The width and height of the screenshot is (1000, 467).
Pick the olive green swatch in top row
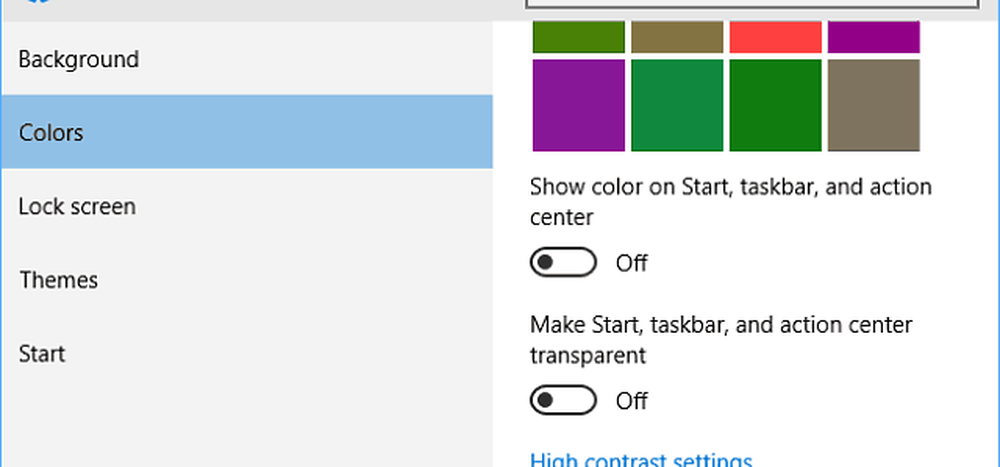(x=578, y=36)
